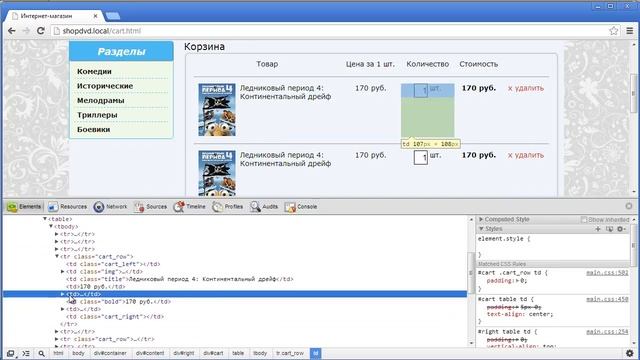640x360 pixels.
Task: Close the DevTools panel with the round button
Action: point(629,206)
